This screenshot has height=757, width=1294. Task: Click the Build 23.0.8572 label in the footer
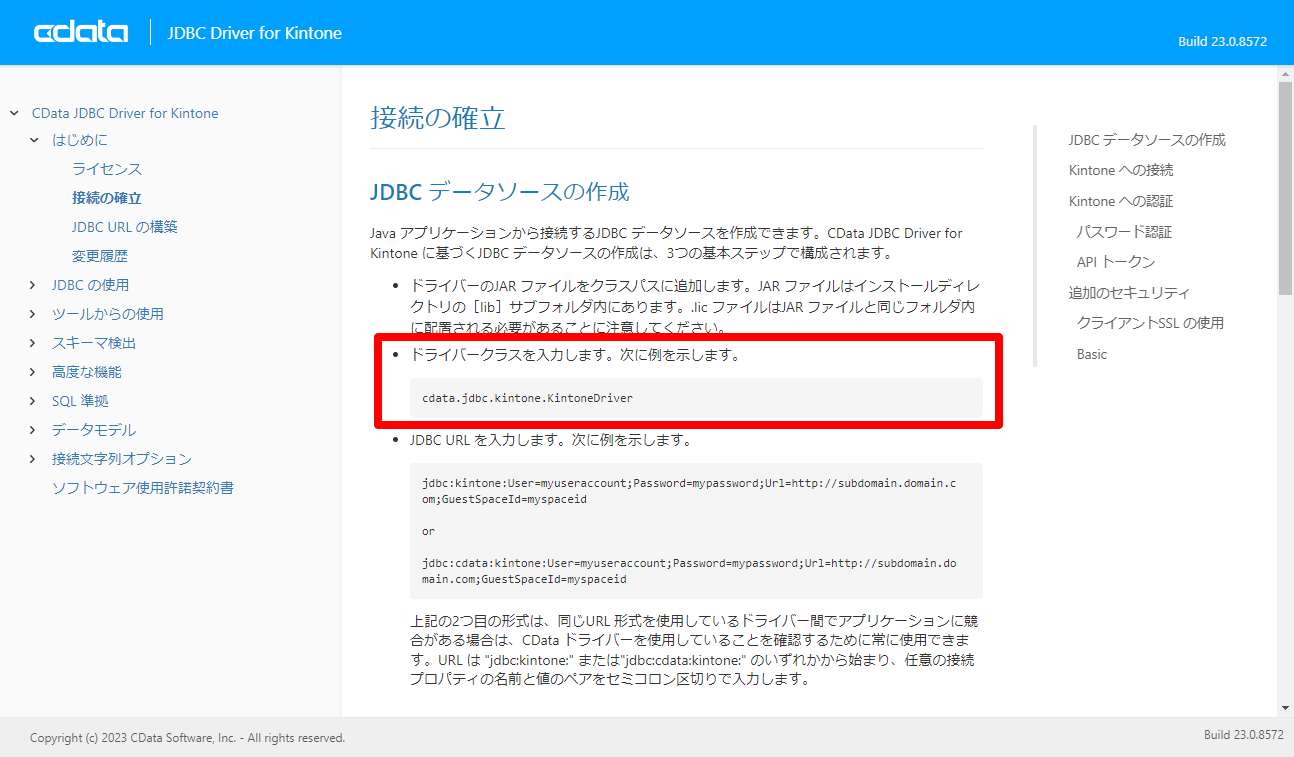pyautogui.click(x=1243, y=735)
